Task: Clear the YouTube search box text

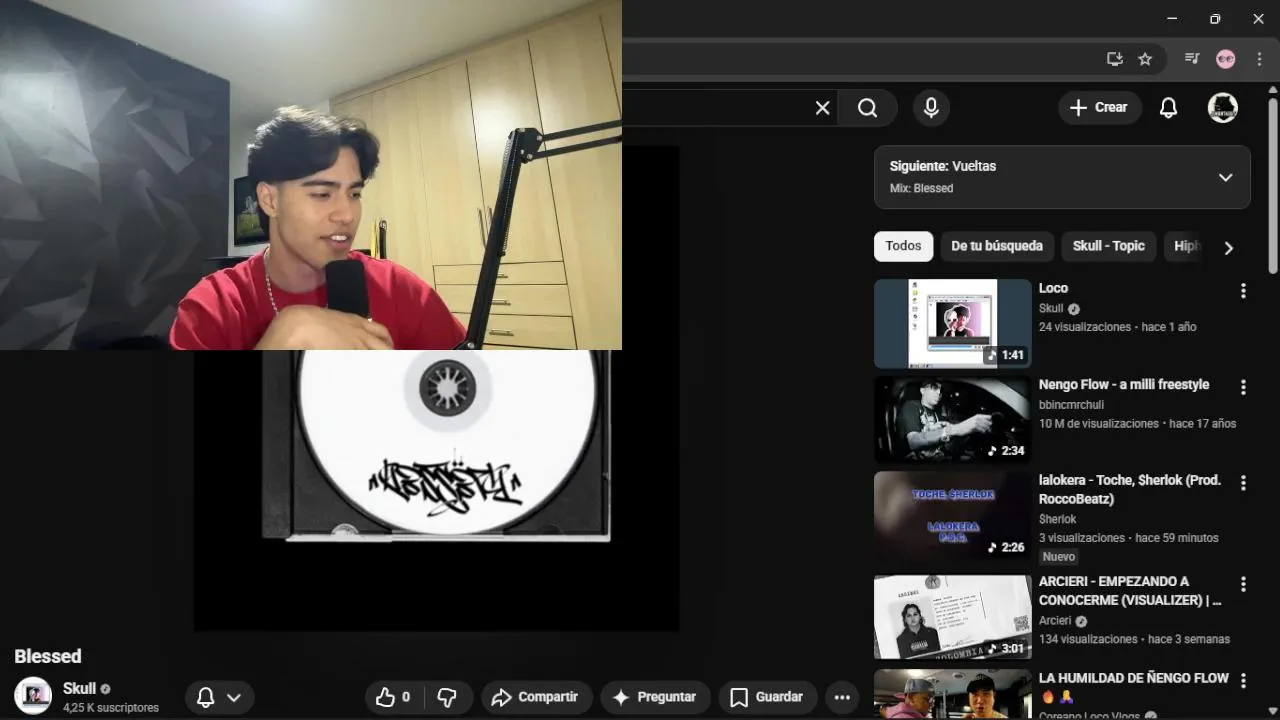Action: 822,108
